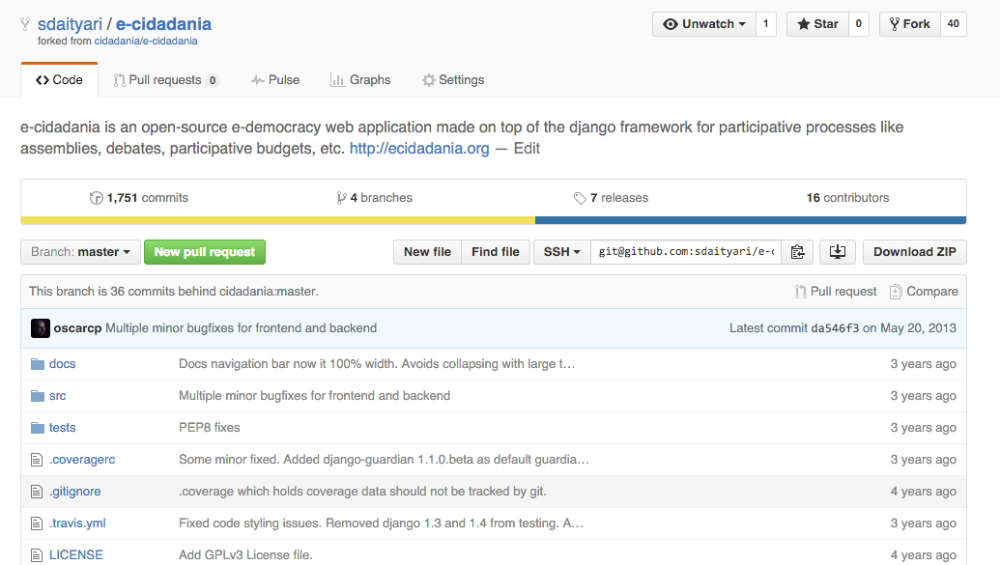
Task: Download the repository as ZIP
Action: click(914, 252)
